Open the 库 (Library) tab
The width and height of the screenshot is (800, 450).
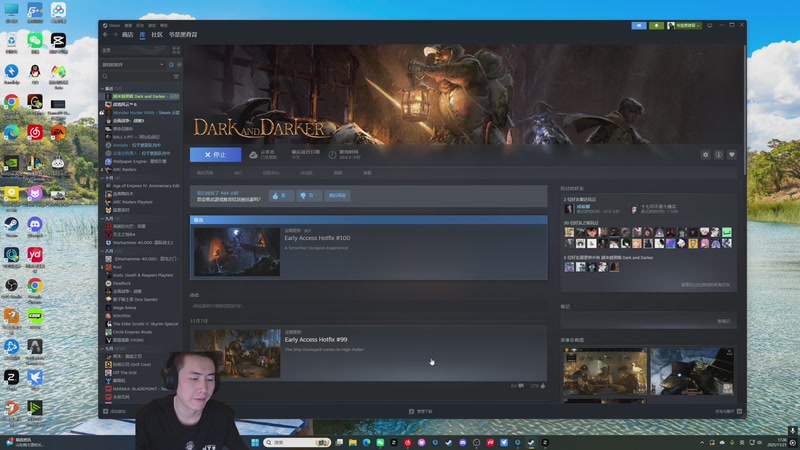pos(142,35)
